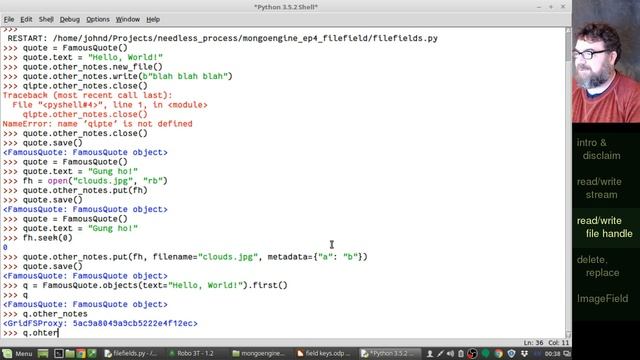Image resolution: width=640 pixels, height=360 pixels.
Task: Launch Chrome from the panel launcher
Action: [81, 353]
